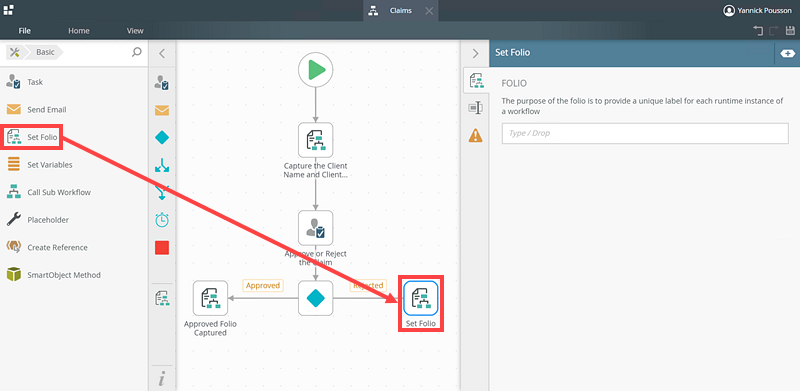
Task: Click the decision diamond node on canvas
Action: pyautogui.click(x=315, y=298)
